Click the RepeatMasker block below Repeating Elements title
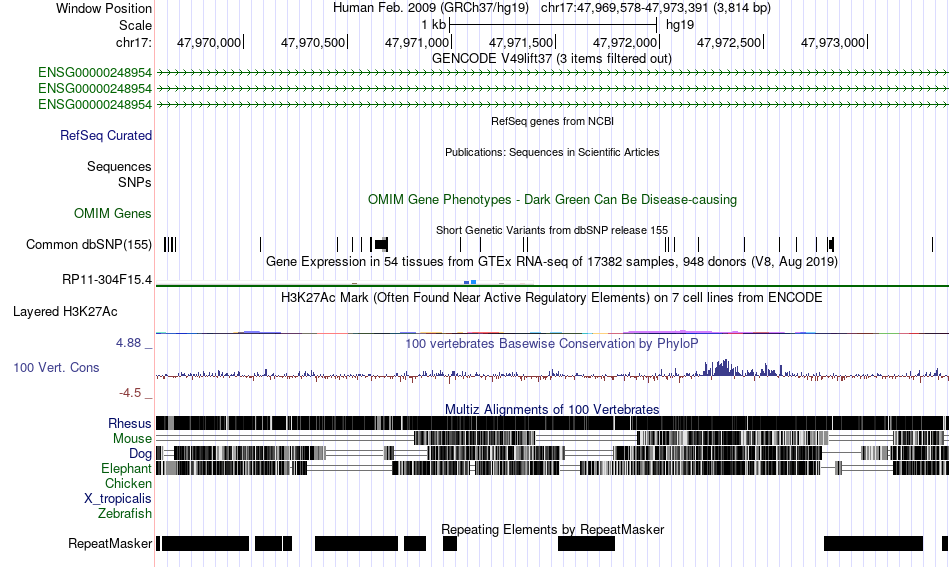 coord(586,543)
